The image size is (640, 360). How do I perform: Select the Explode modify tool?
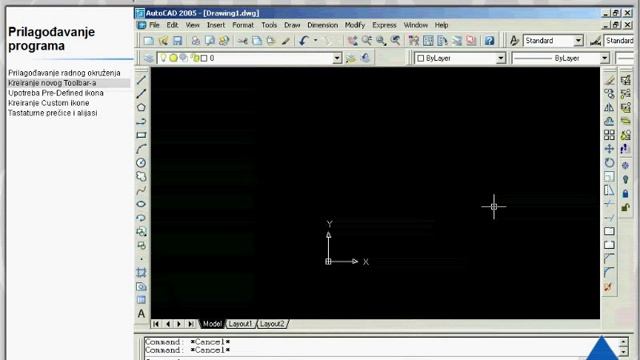tap(609, 287)
